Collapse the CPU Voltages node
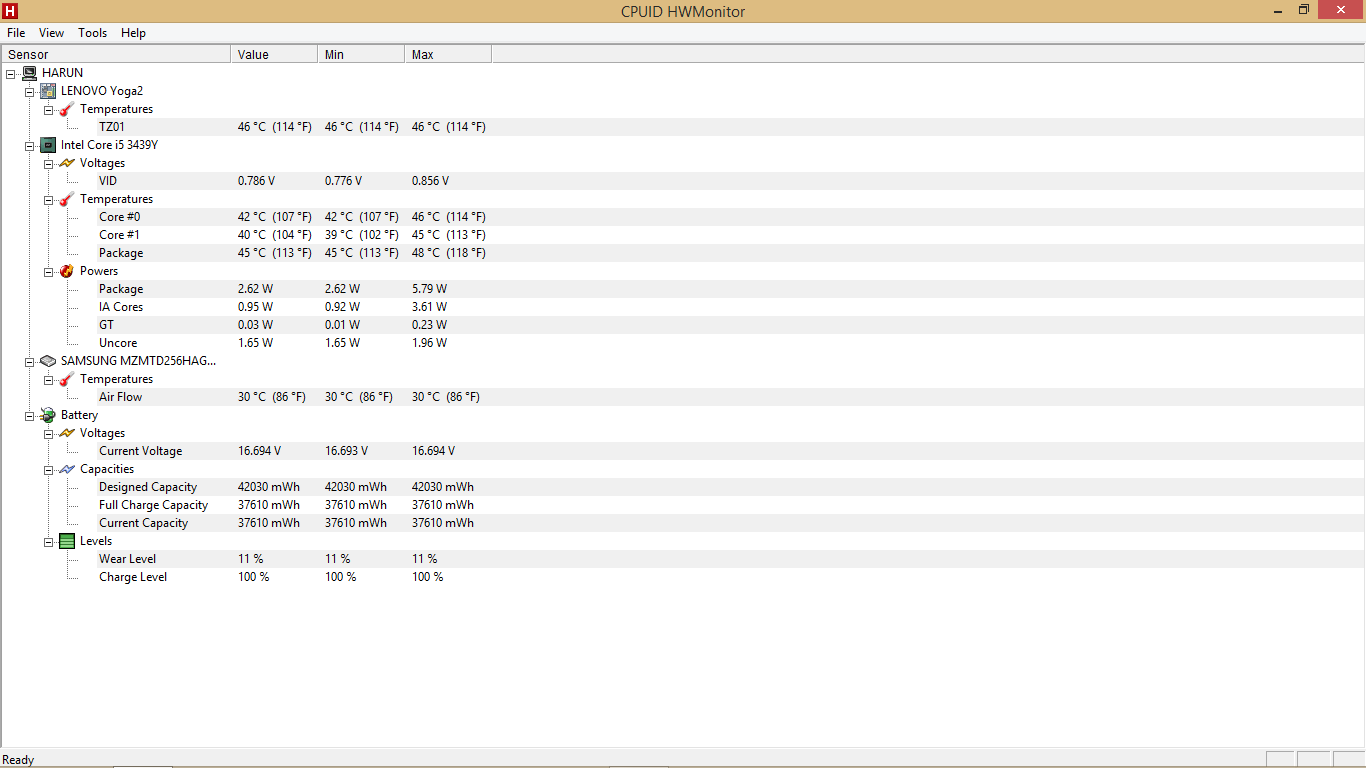Viewport: 1366px width, 768px height. [x=48, y=163]
